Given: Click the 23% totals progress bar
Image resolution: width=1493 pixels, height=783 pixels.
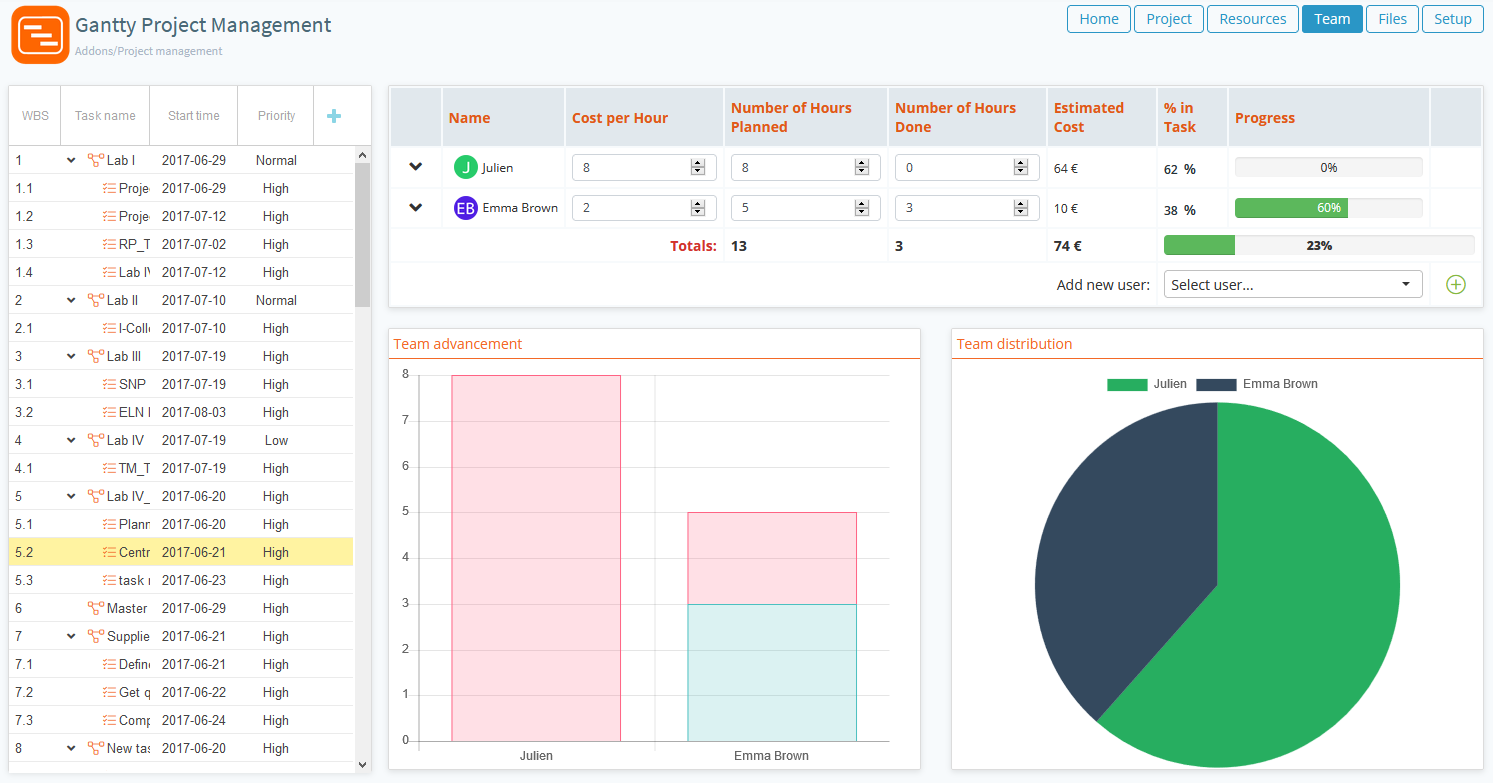Looking at the screenshot, I should point(1319,245).
